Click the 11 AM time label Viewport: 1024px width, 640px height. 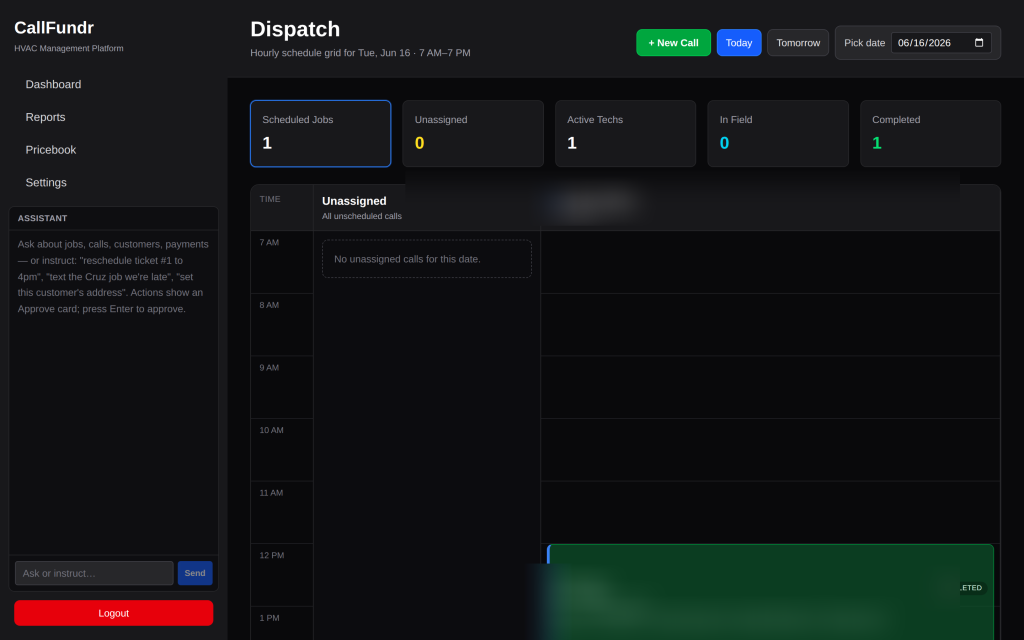271,493
